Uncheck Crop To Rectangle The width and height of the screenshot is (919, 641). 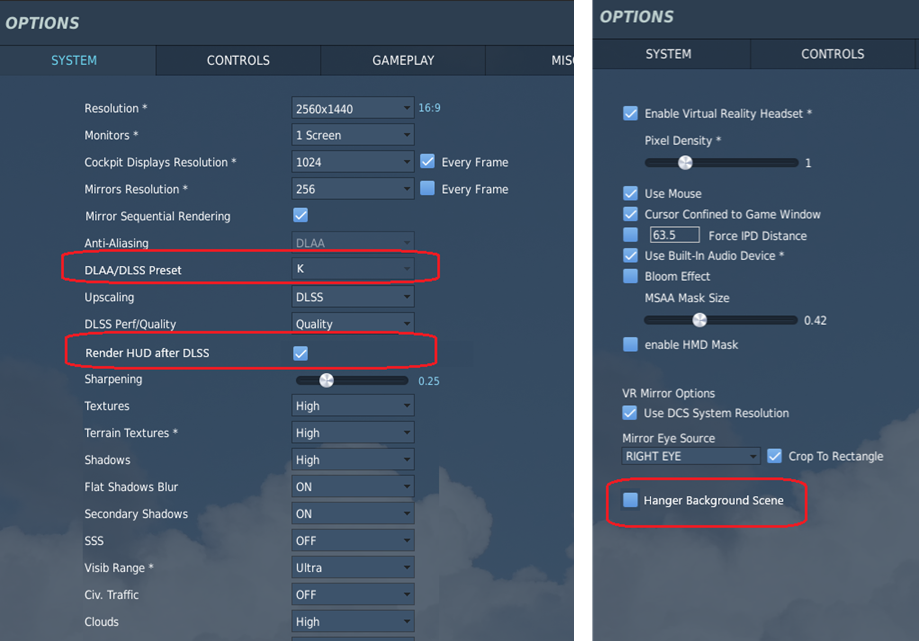[774, 456]
